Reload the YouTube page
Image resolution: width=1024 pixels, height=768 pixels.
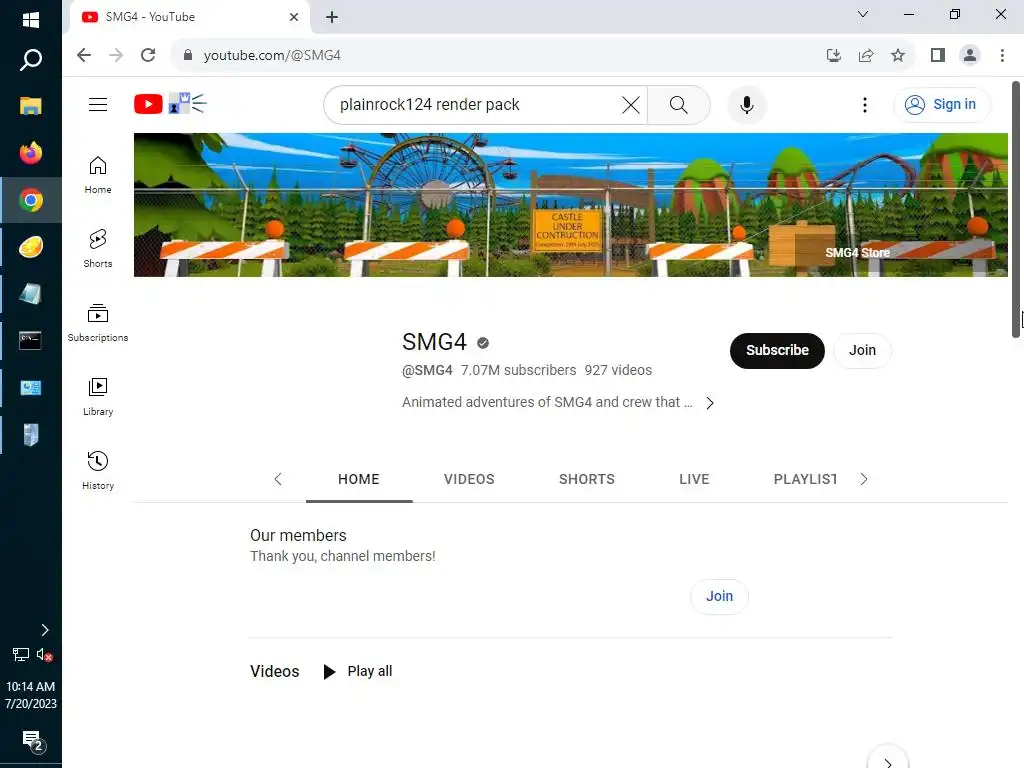point(148,55)
